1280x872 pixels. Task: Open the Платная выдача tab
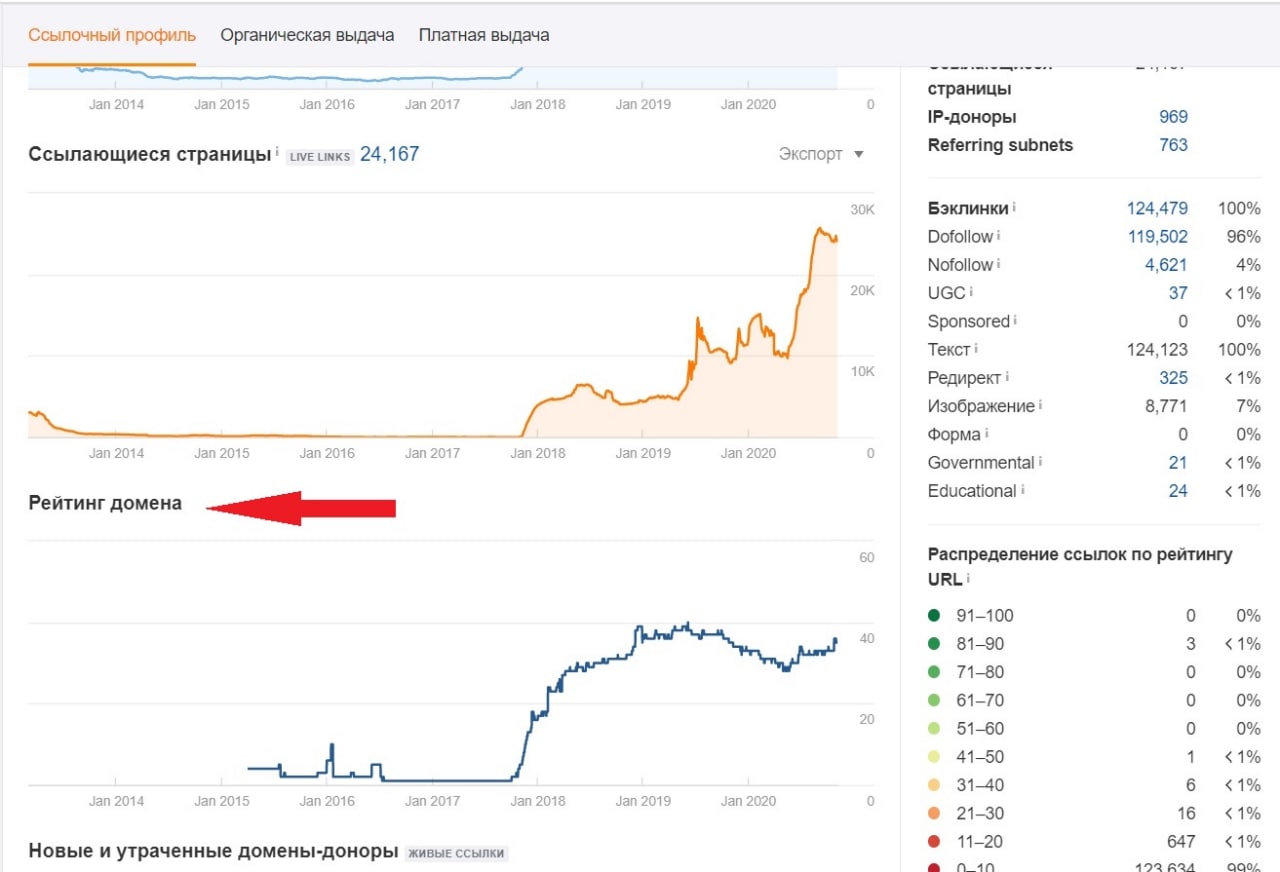pos(484,35)
